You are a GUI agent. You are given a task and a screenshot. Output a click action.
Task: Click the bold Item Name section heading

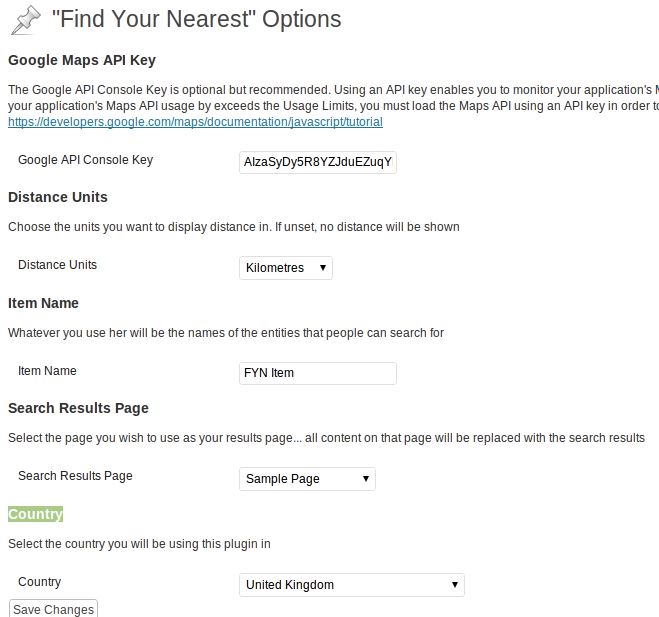[x=43, y=303]
